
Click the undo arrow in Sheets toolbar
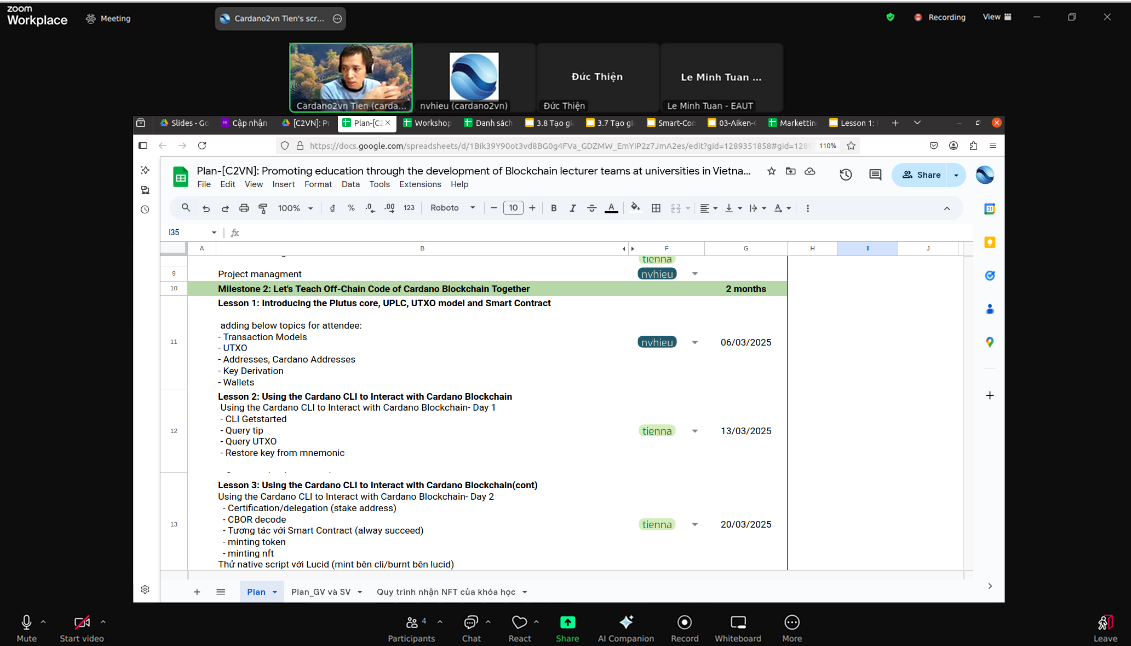[x=206, y=208]
